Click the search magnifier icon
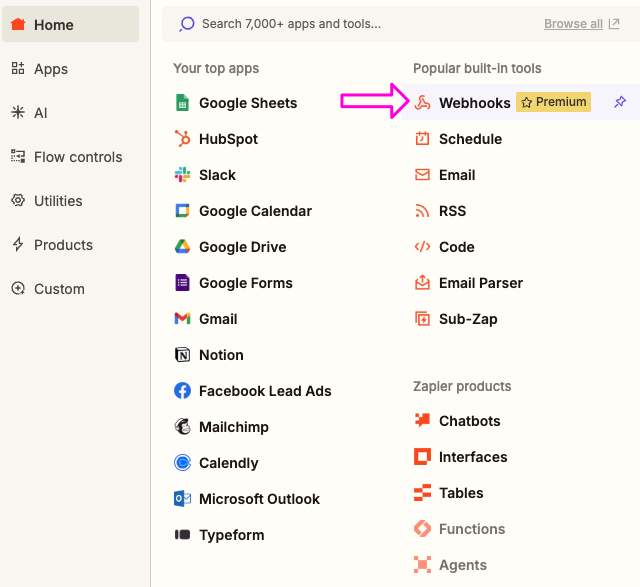The width and height of the screenshot is (640, 587). pyautogui.click(x=187, y=24)
